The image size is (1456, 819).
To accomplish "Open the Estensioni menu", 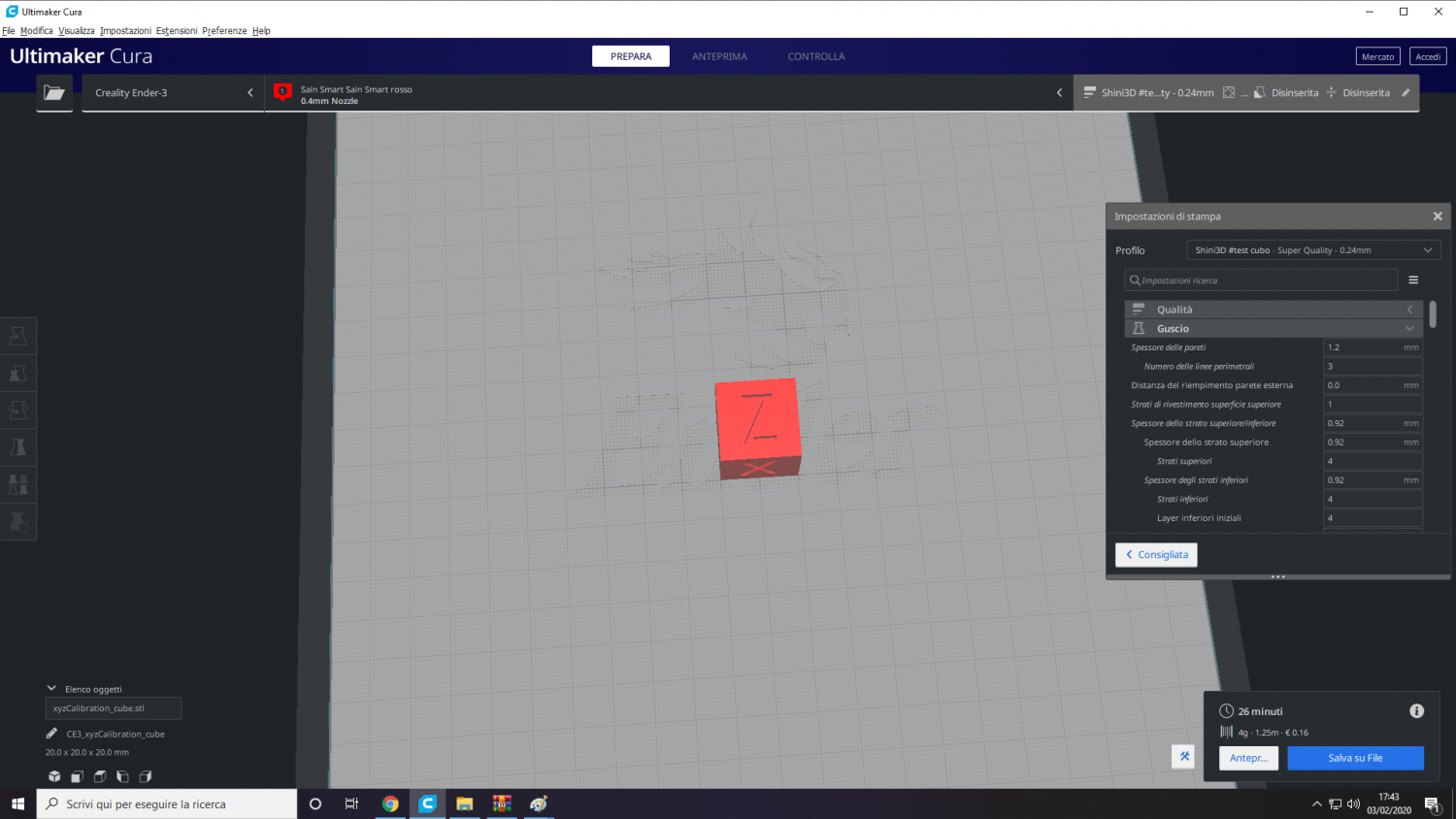I will (x=177, y=31).
